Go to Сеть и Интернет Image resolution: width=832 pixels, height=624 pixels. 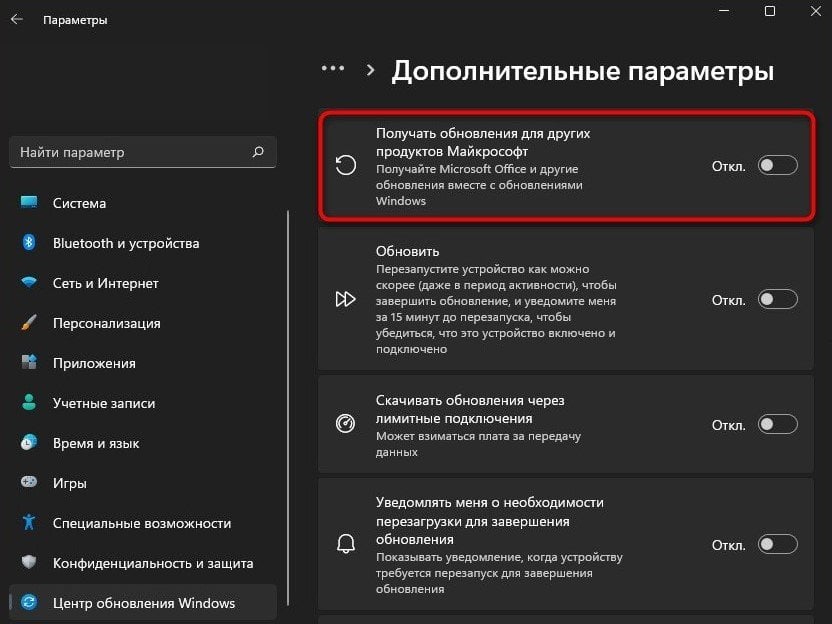point(143,283)
